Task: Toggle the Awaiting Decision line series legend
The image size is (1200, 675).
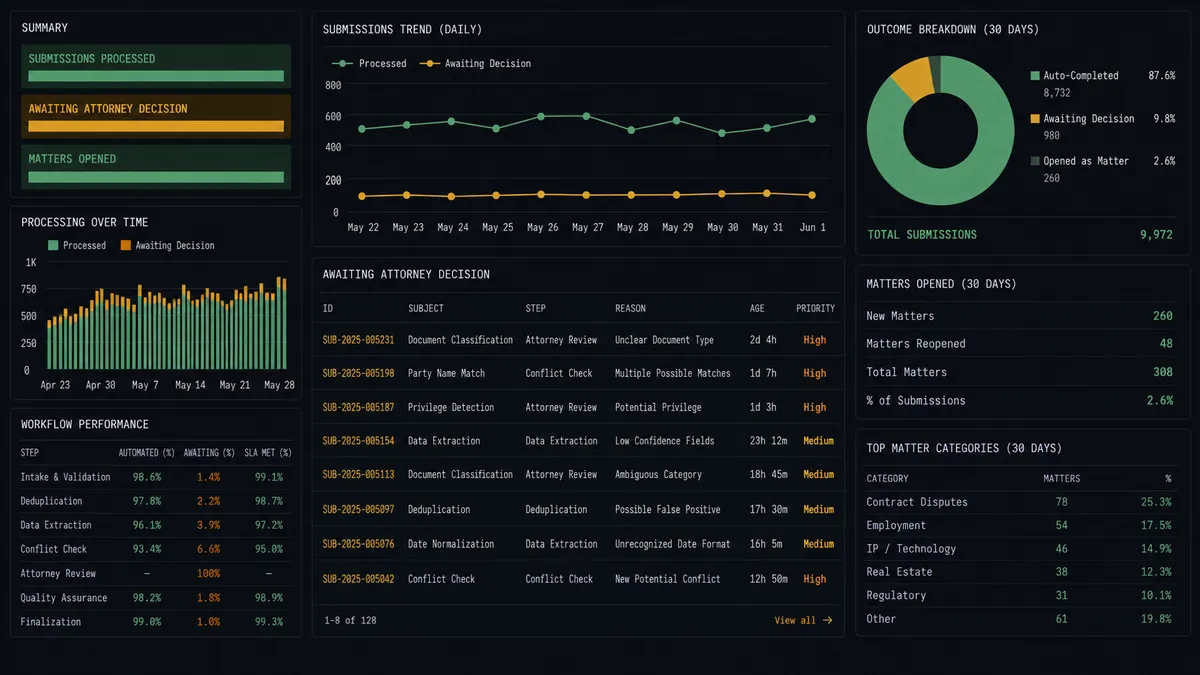Action: (x=475, y=63)
